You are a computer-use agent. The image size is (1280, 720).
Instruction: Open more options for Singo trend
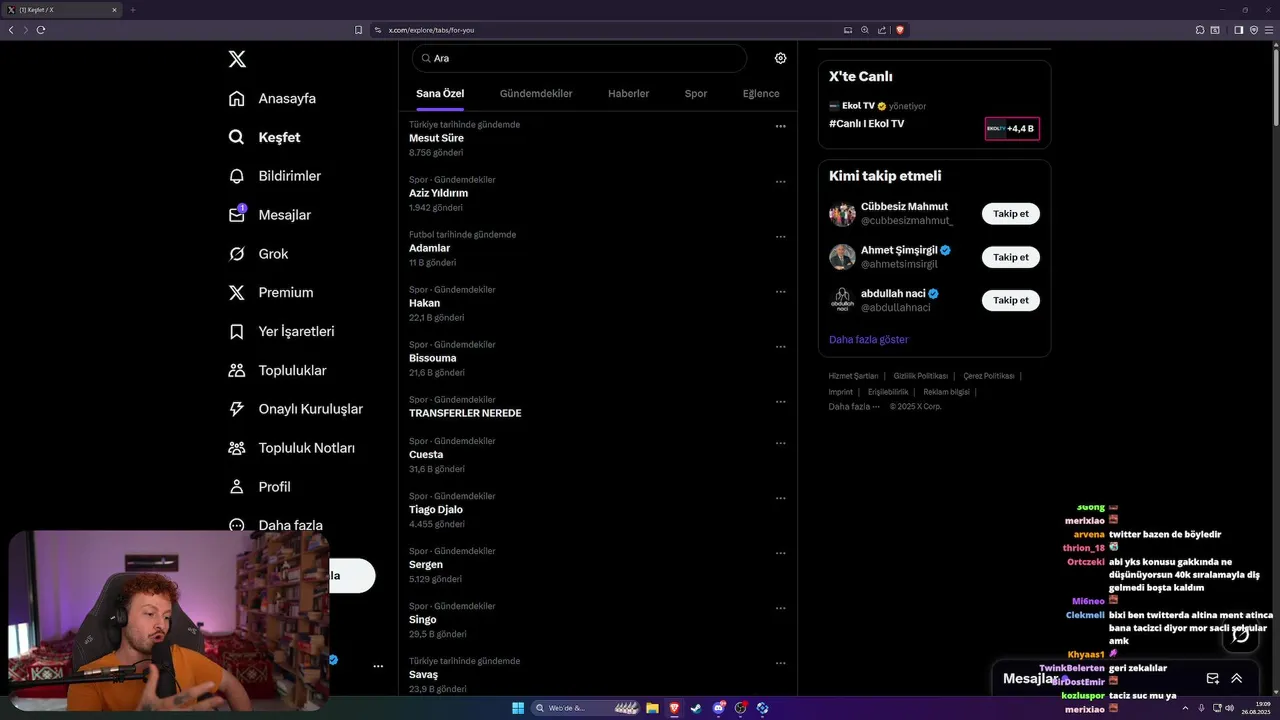(780, 608)
